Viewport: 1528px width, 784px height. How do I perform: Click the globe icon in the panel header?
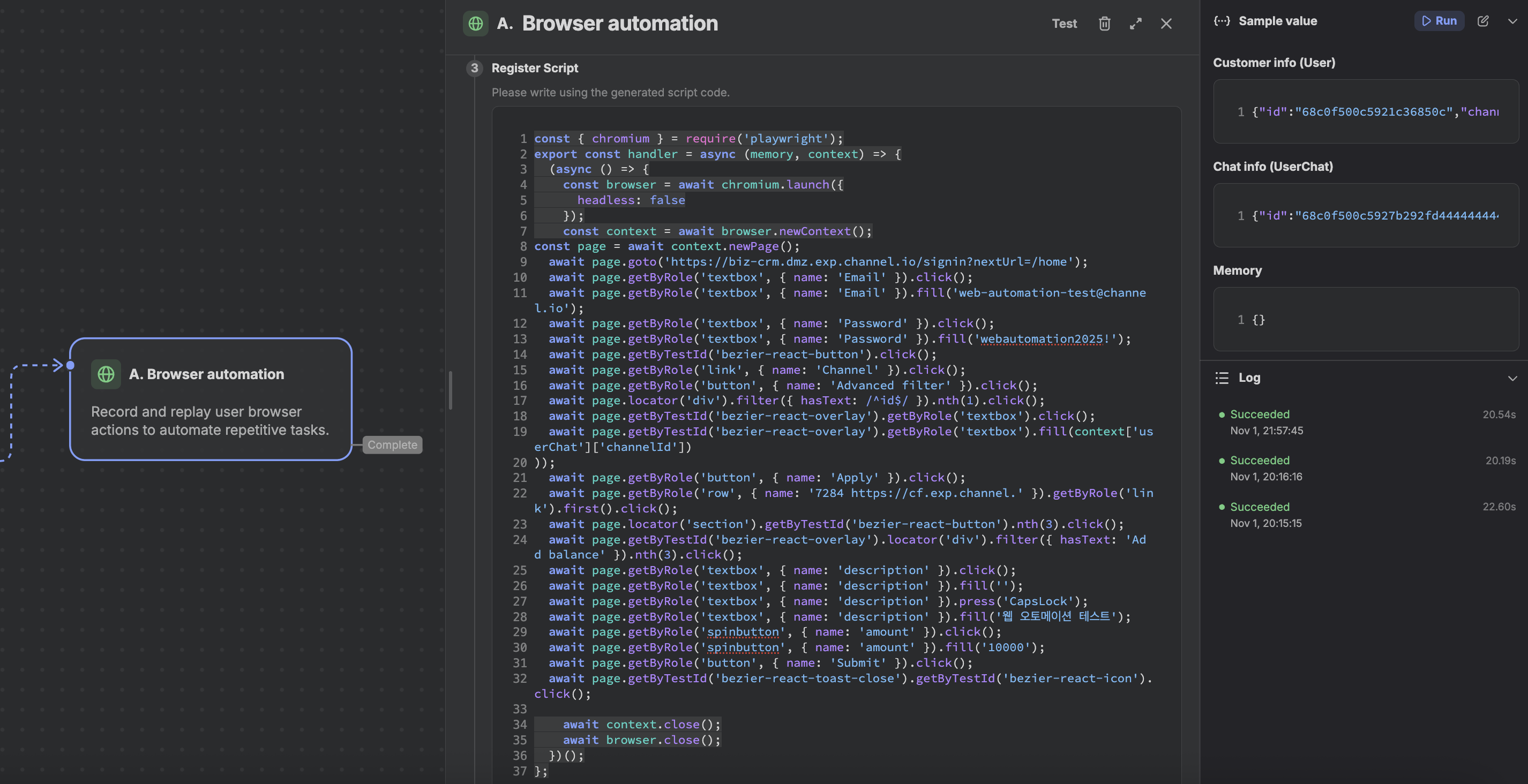click(x=476, y=24)
